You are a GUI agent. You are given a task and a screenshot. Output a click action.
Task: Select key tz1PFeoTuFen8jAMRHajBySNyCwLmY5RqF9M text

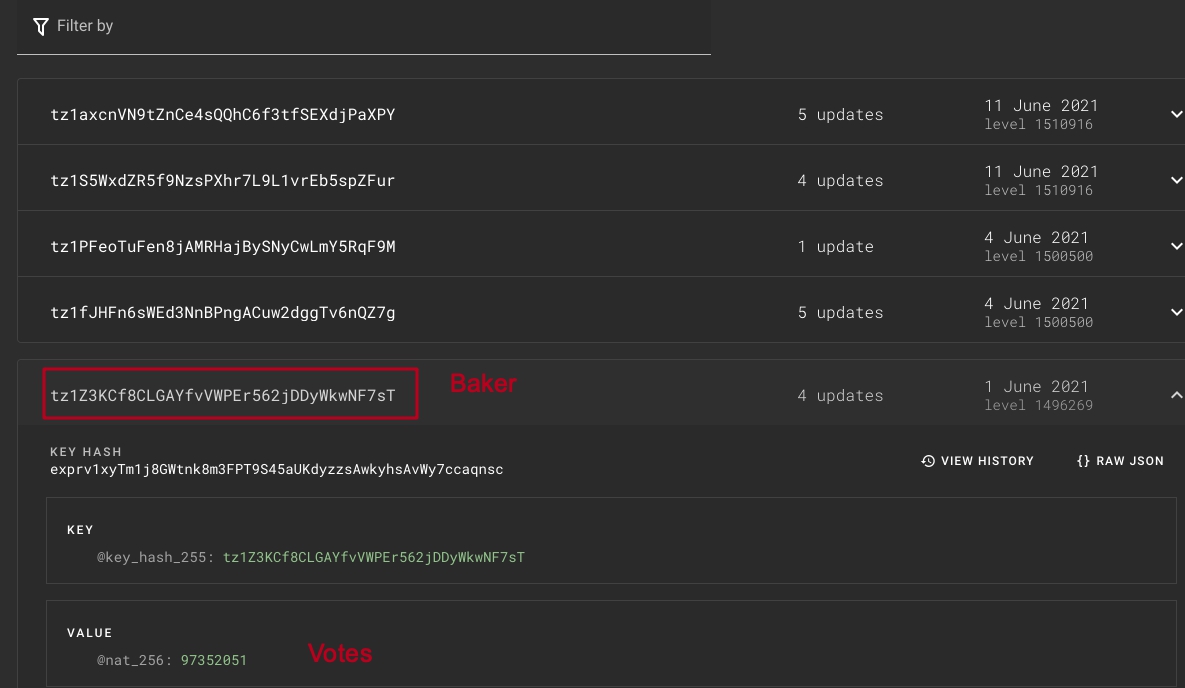click(x=223, y=246)
